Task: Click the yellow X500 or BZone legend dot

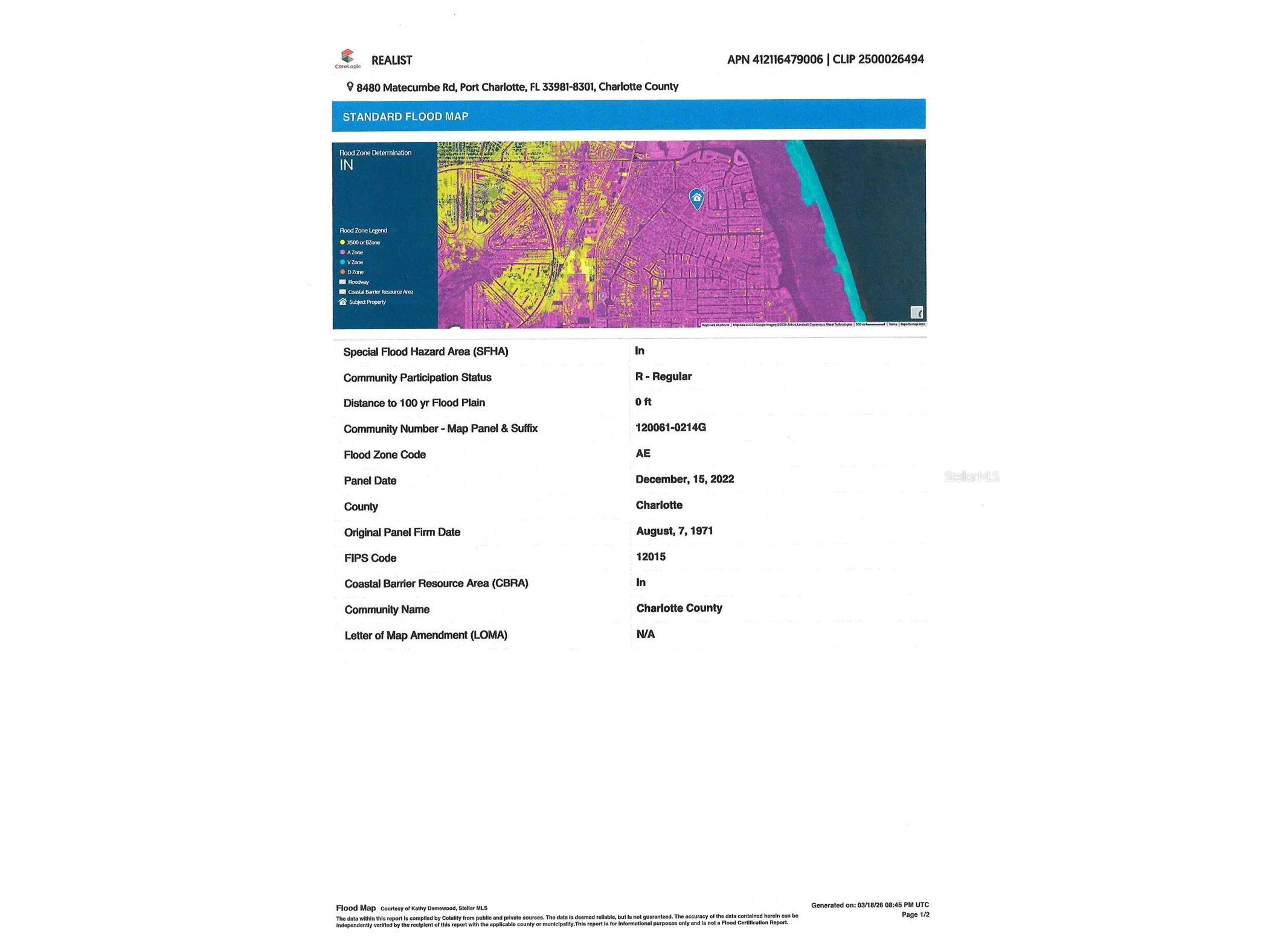Action: click(x=342, y=242)
